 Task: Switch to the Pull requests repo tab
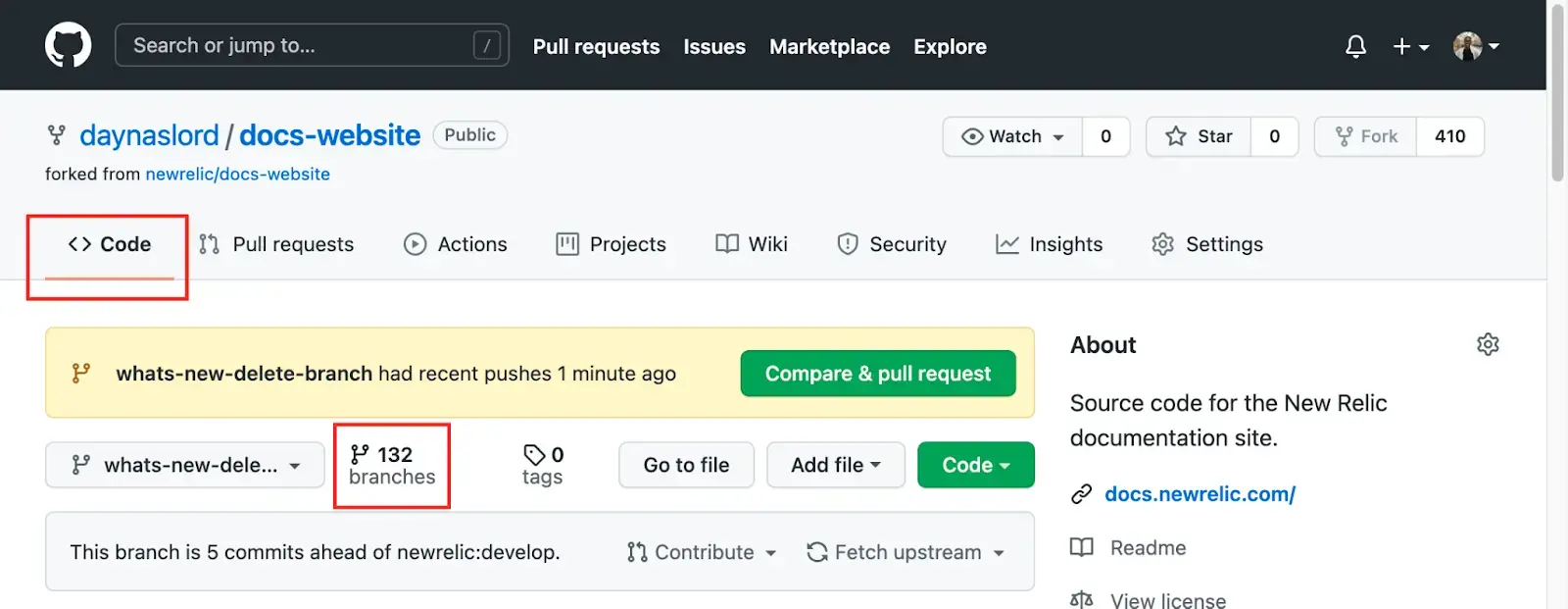[x=276, y=244]
